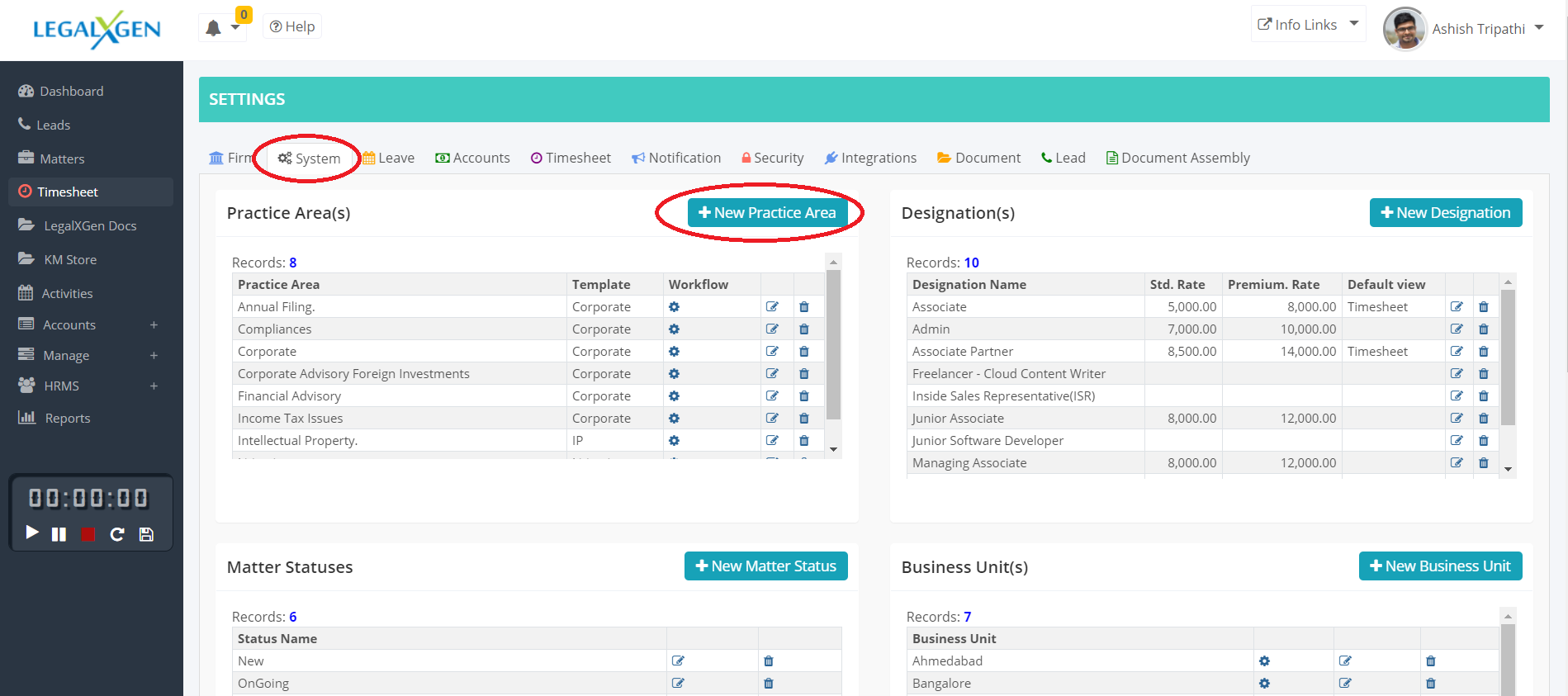Screen dimensions: 1568x696
Task: Edit the OnGoing matter status
Action: click(678, 684)
